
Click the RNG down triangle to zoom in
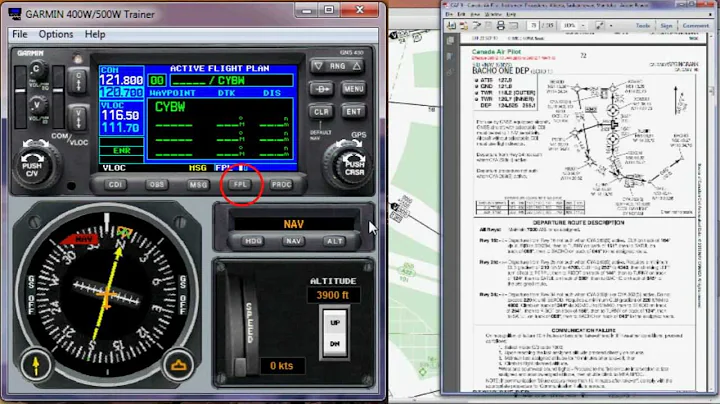(x=318, y=66)
